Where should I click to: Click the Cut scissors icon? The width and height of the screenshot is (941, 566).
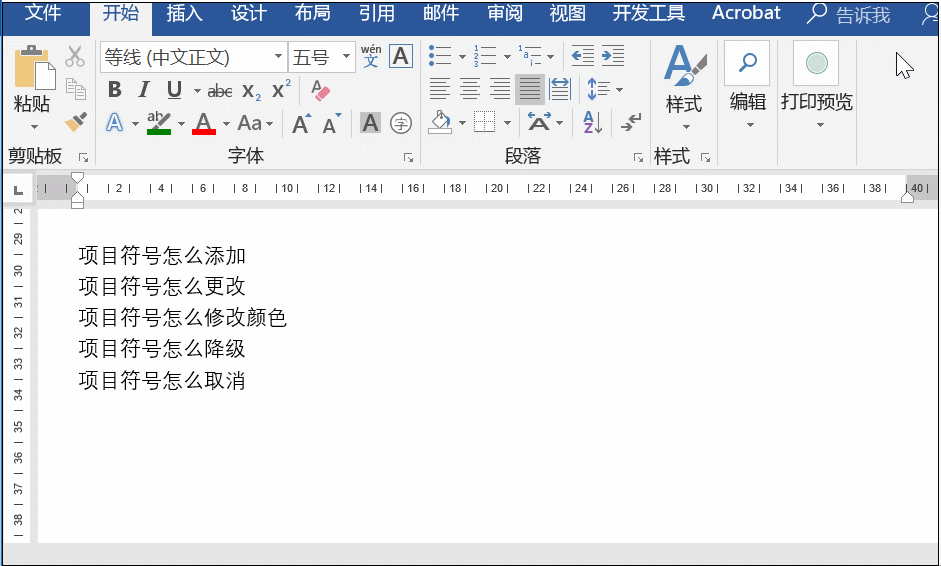(75, 56)
